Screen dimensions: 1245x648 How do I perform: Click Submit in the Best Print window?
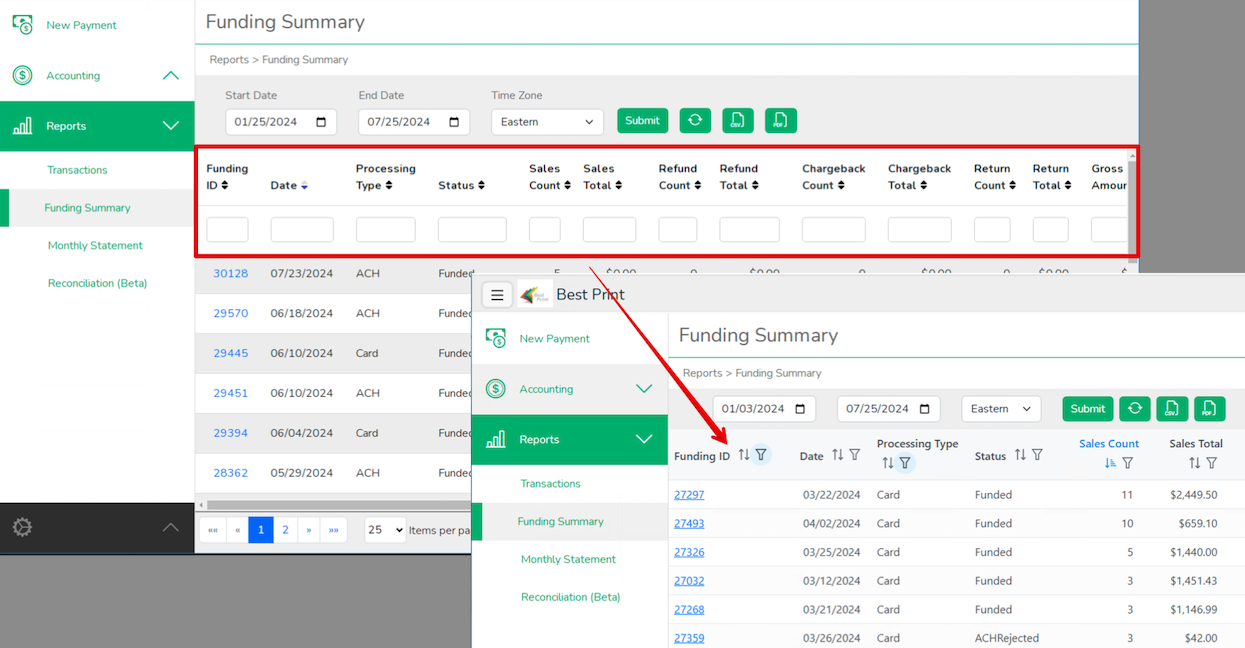[1088, 408]
